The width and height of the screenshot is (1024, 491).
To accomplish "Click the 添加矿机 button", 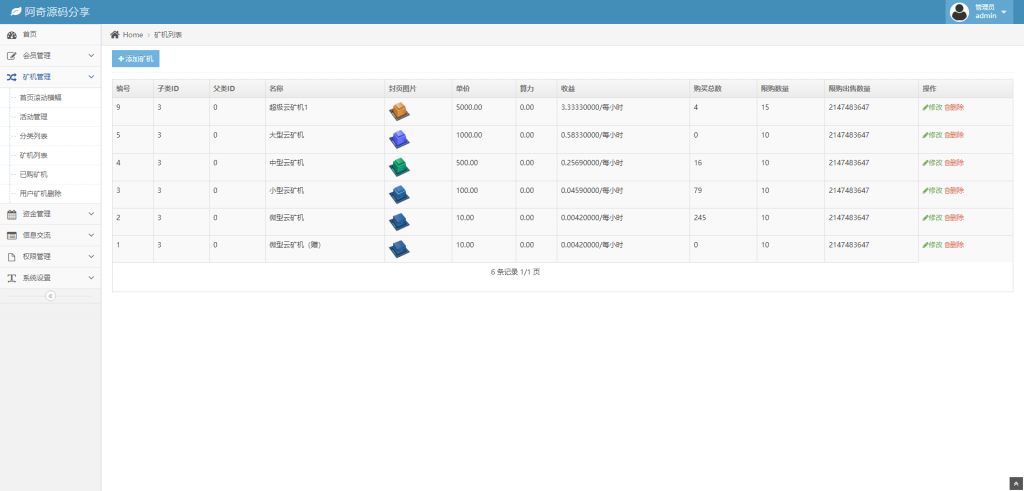I will 135,59.
